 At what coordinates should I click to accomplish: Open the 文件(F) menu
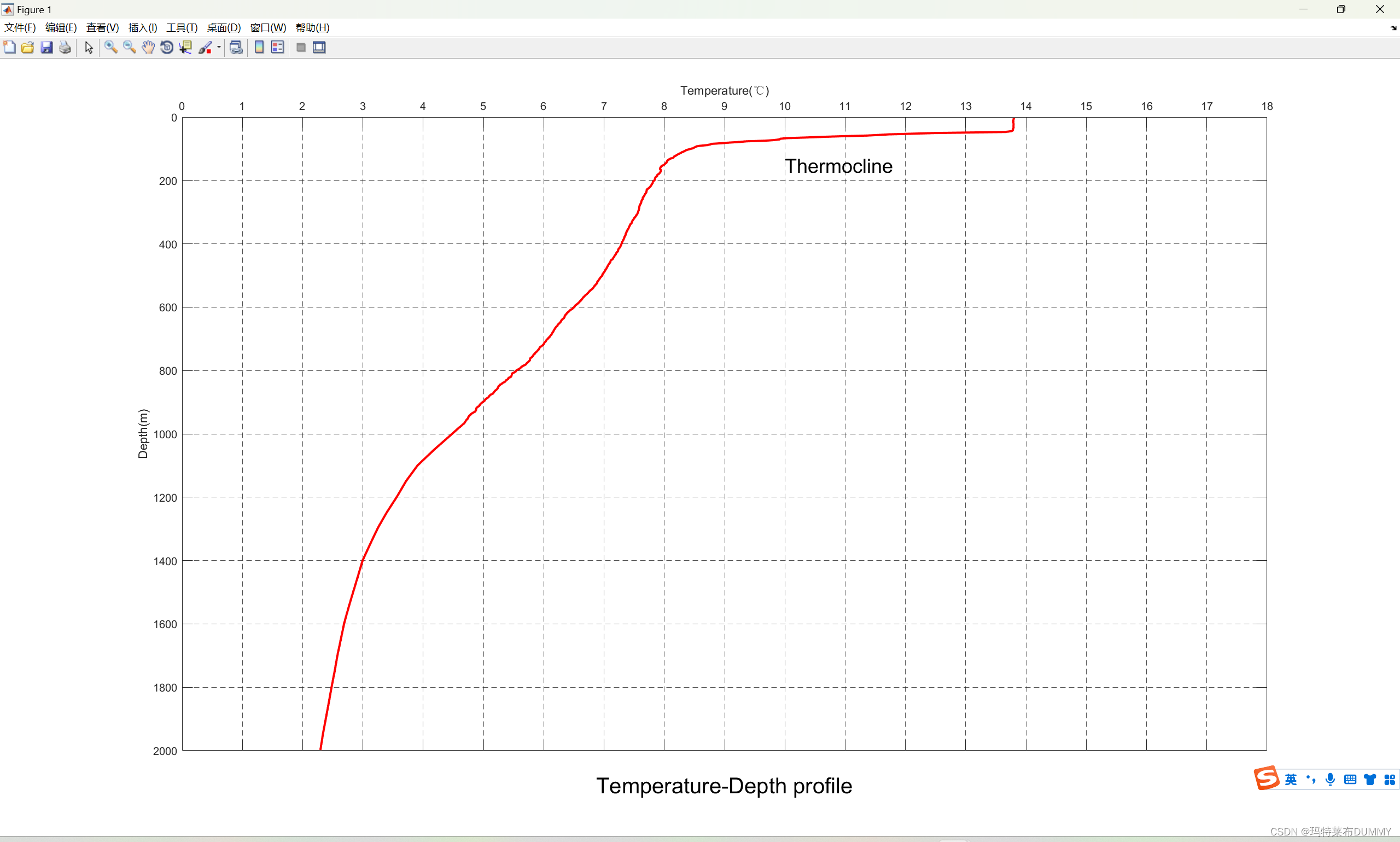coord(20,28)
